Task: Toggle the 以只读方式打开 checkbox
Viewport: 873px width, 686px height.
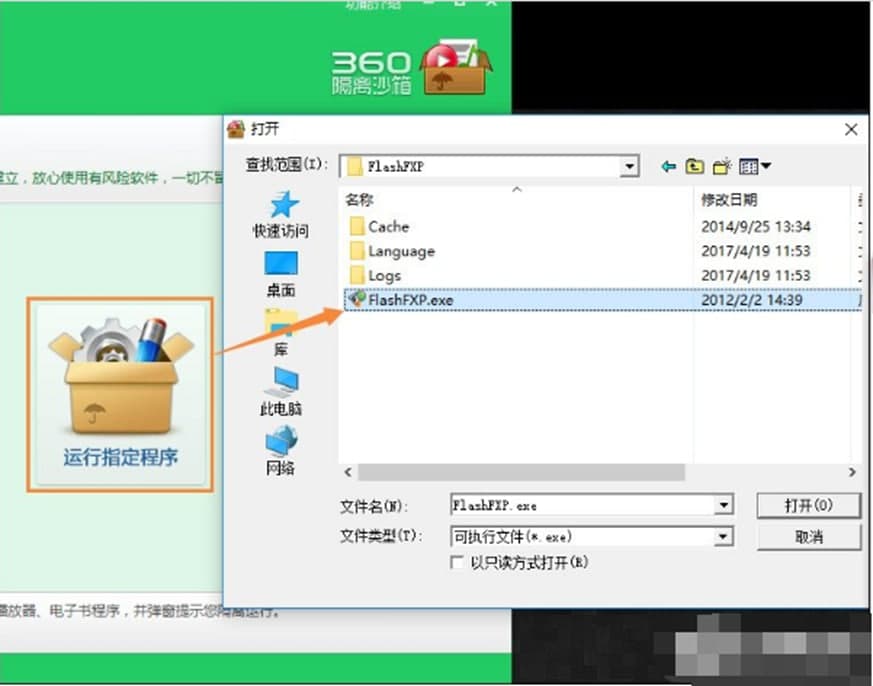Action: point(457,562)
